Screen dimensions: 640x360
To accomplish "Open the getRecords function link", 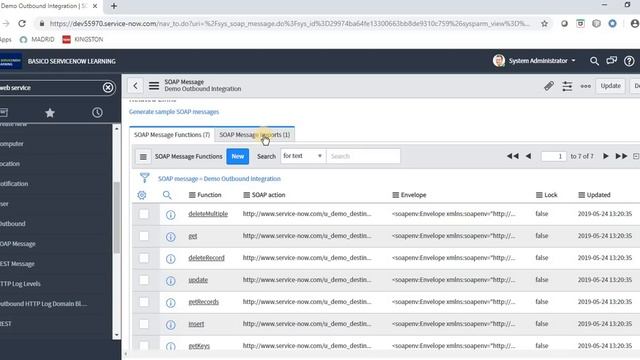I will 203,302.
